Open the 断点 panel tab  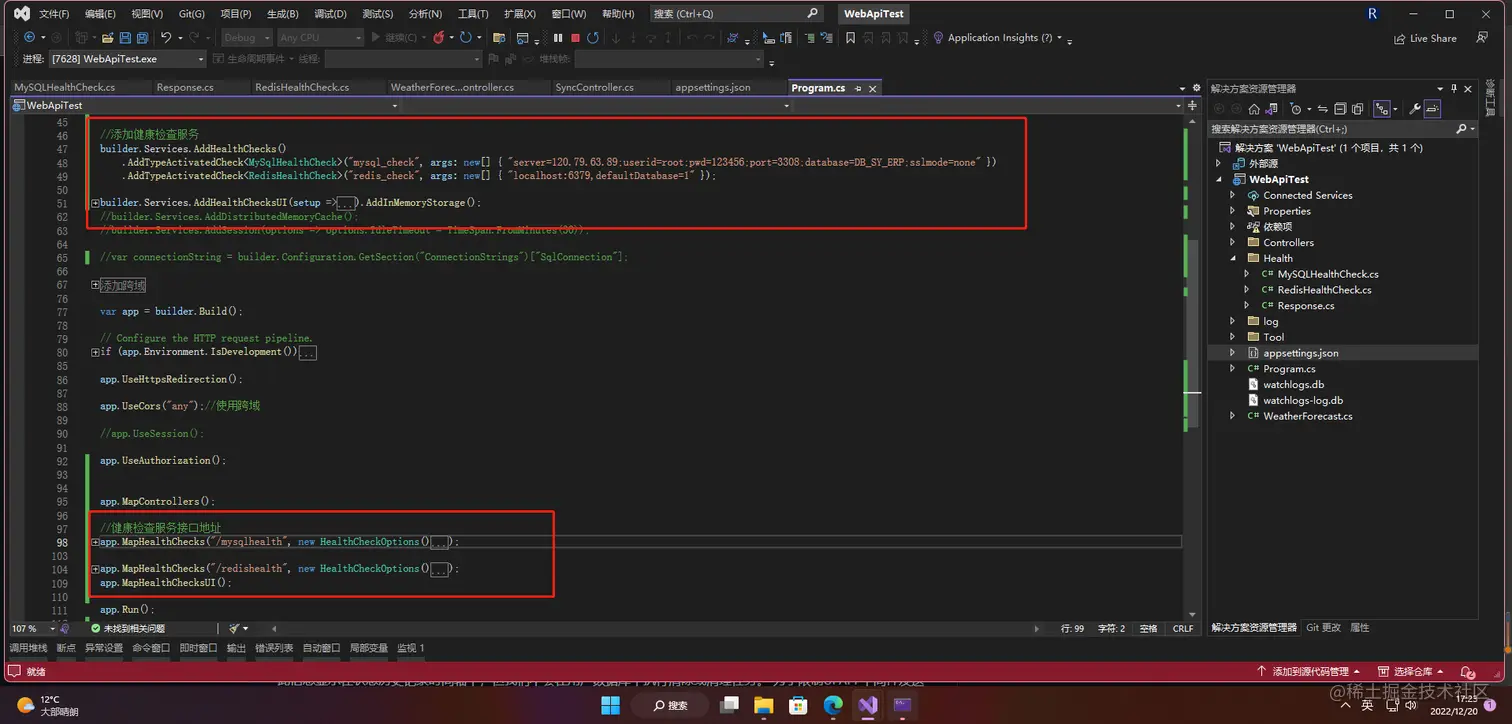(66, 648)
